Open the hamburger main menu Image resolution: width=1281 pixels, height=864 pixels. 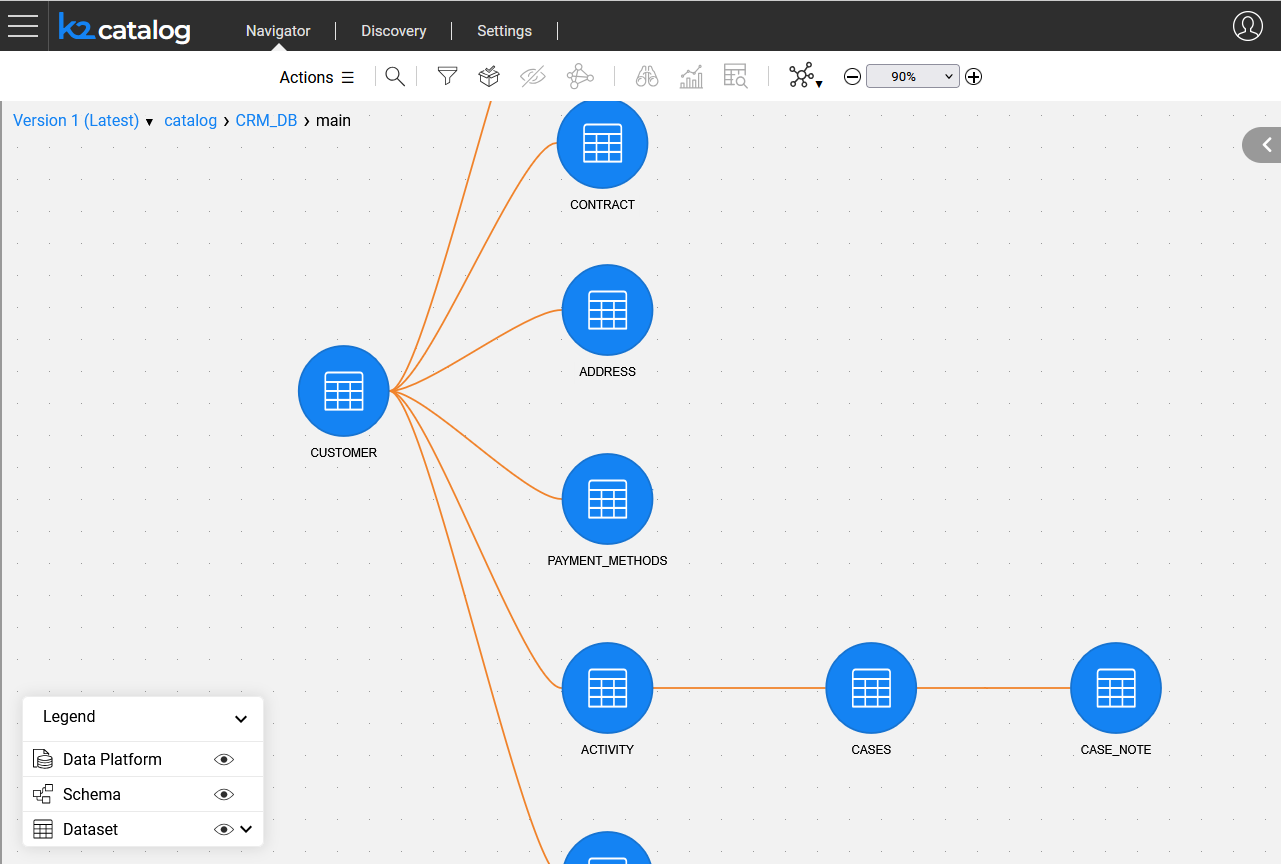pyautogui.click(x=23, y=26)
